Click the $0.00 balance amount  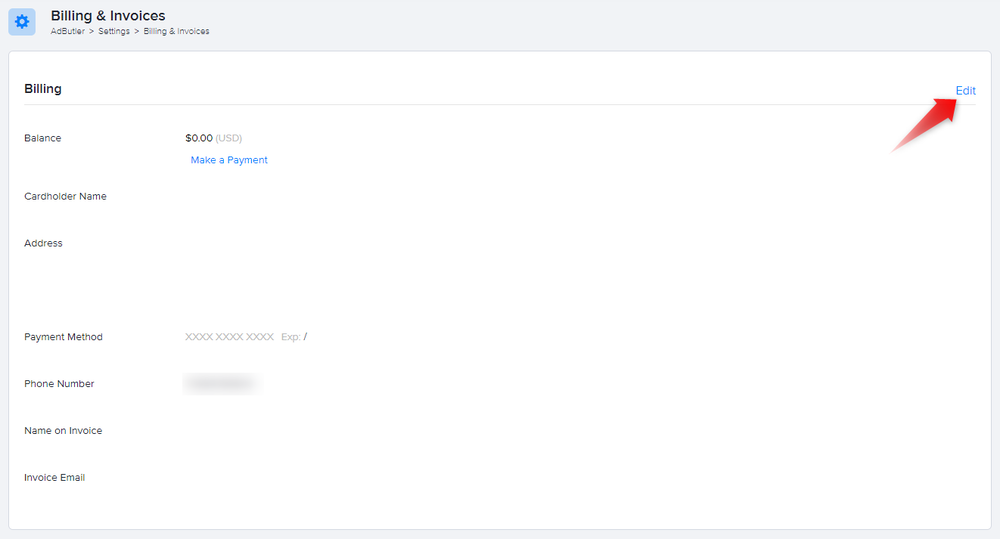point(199,138)
